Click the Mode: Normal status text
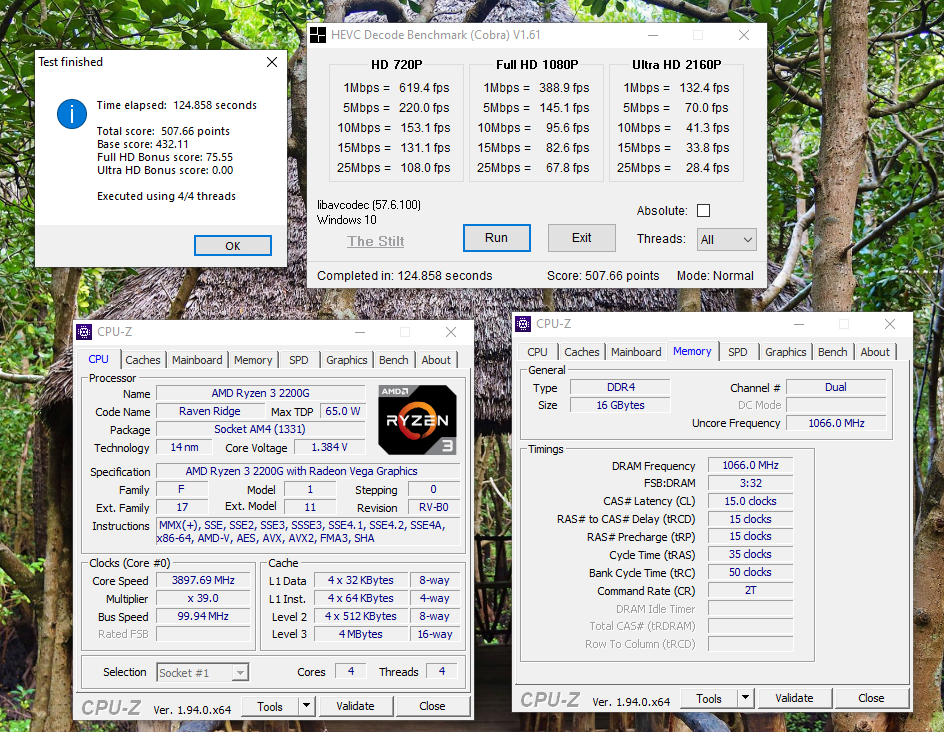Screen dimensions: 944x732 (x=715, y=276)
